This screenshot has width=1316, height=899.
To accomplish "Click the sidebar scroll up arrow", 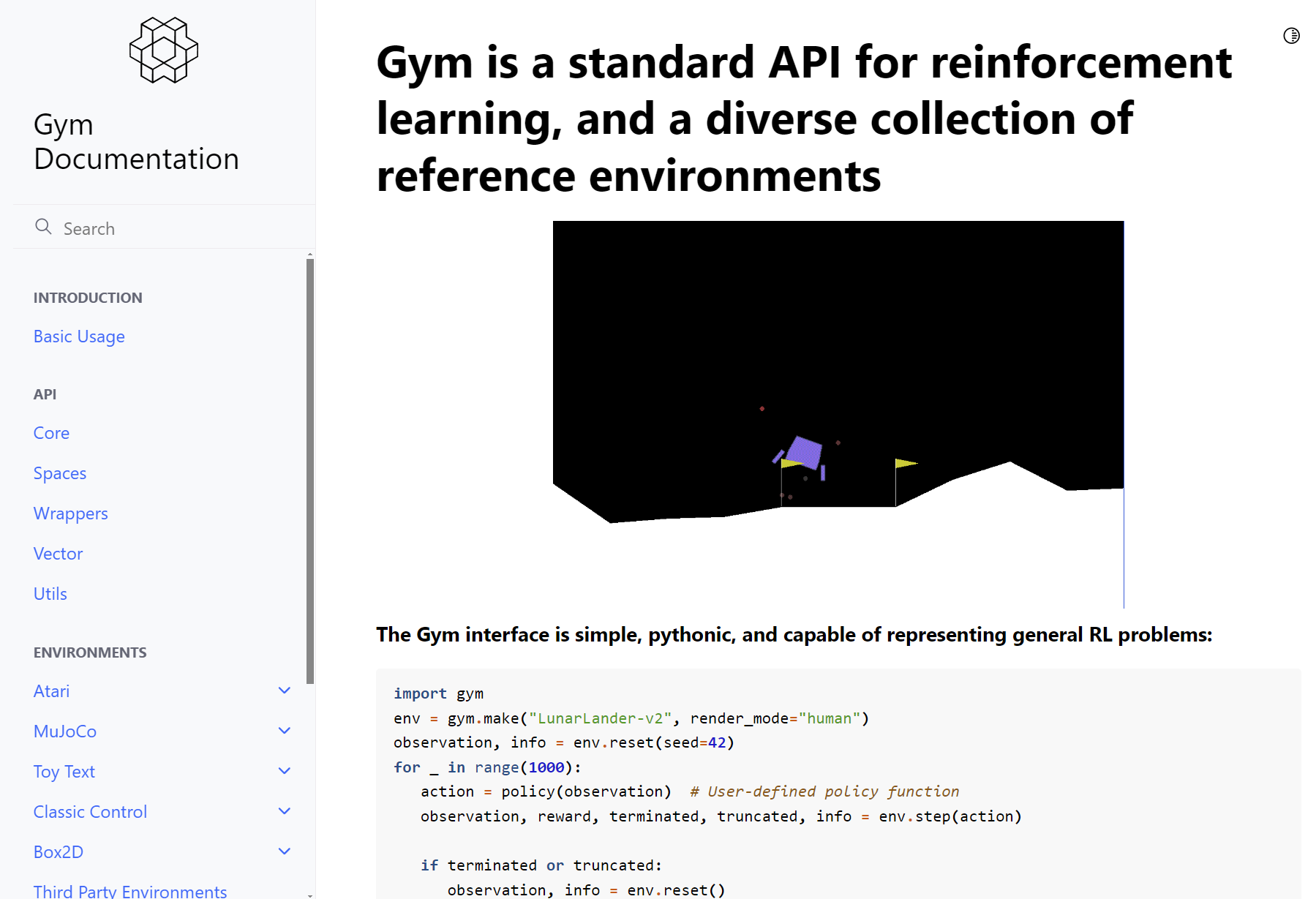I will 310,255.
